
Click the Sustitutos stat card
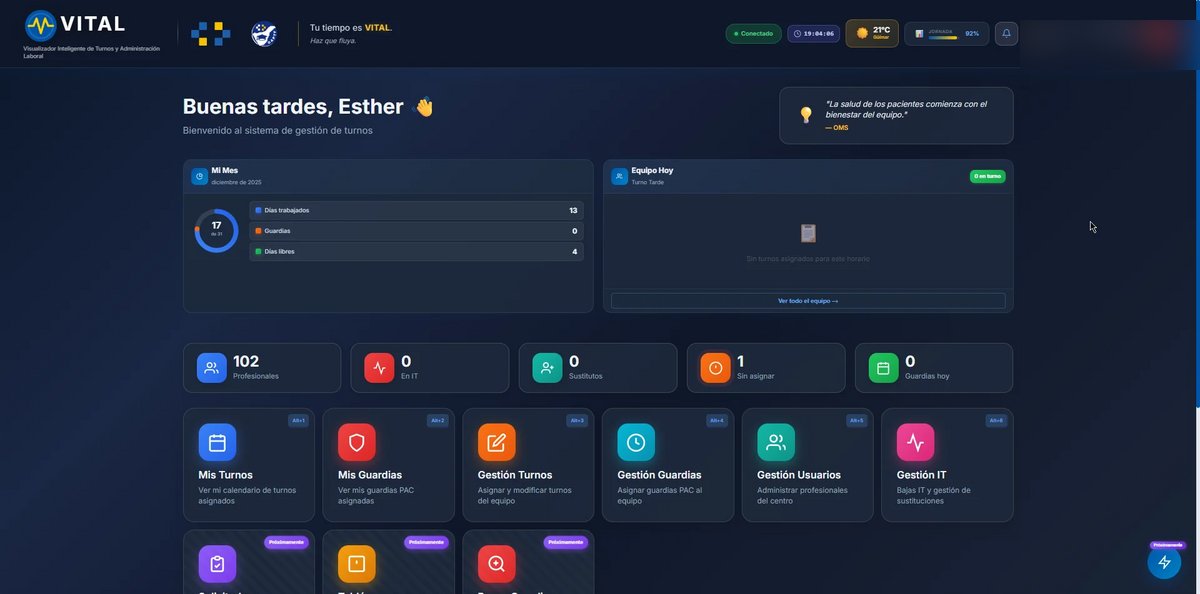(597, 368)
